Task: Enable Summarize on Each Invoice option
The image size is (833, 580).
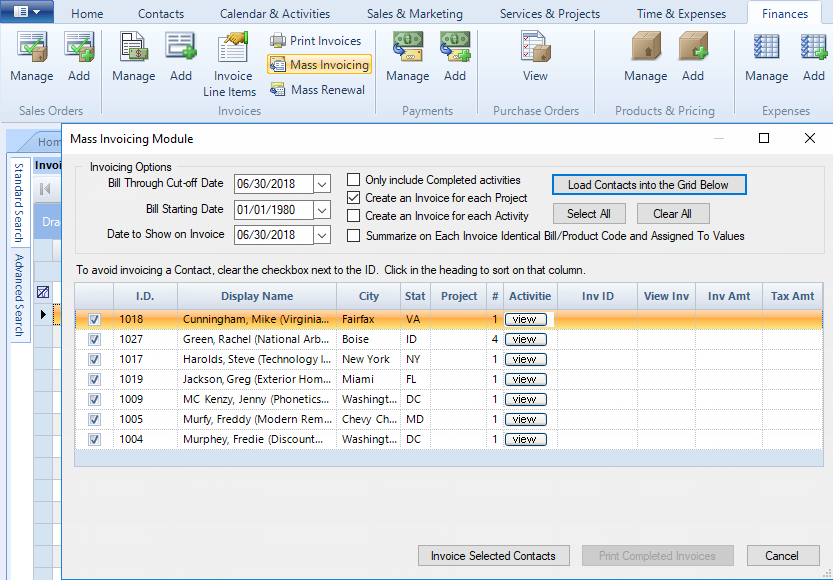Action: 353,235
